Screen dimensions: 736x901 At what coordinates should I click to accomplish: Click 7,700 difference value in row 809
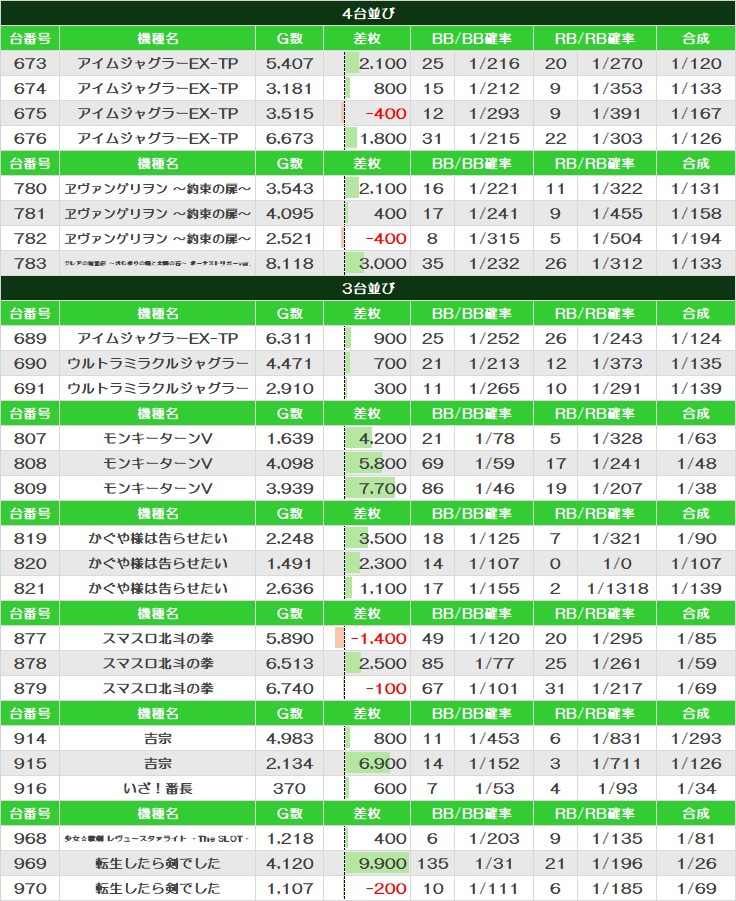click(x=383, y=488)
